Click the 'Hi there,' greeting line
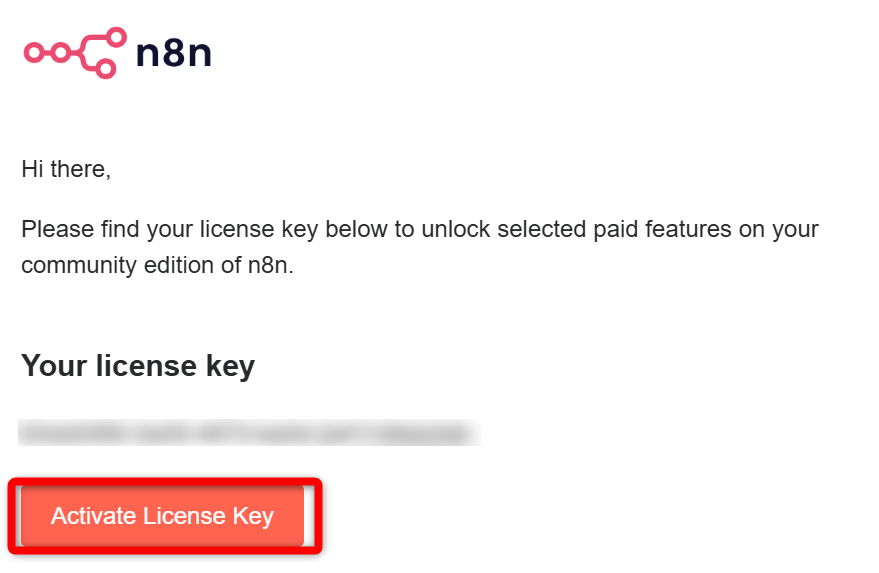Image resolution: width=879 pixels, height=573 pixels. pyautogui.click(x=66, y=169)
